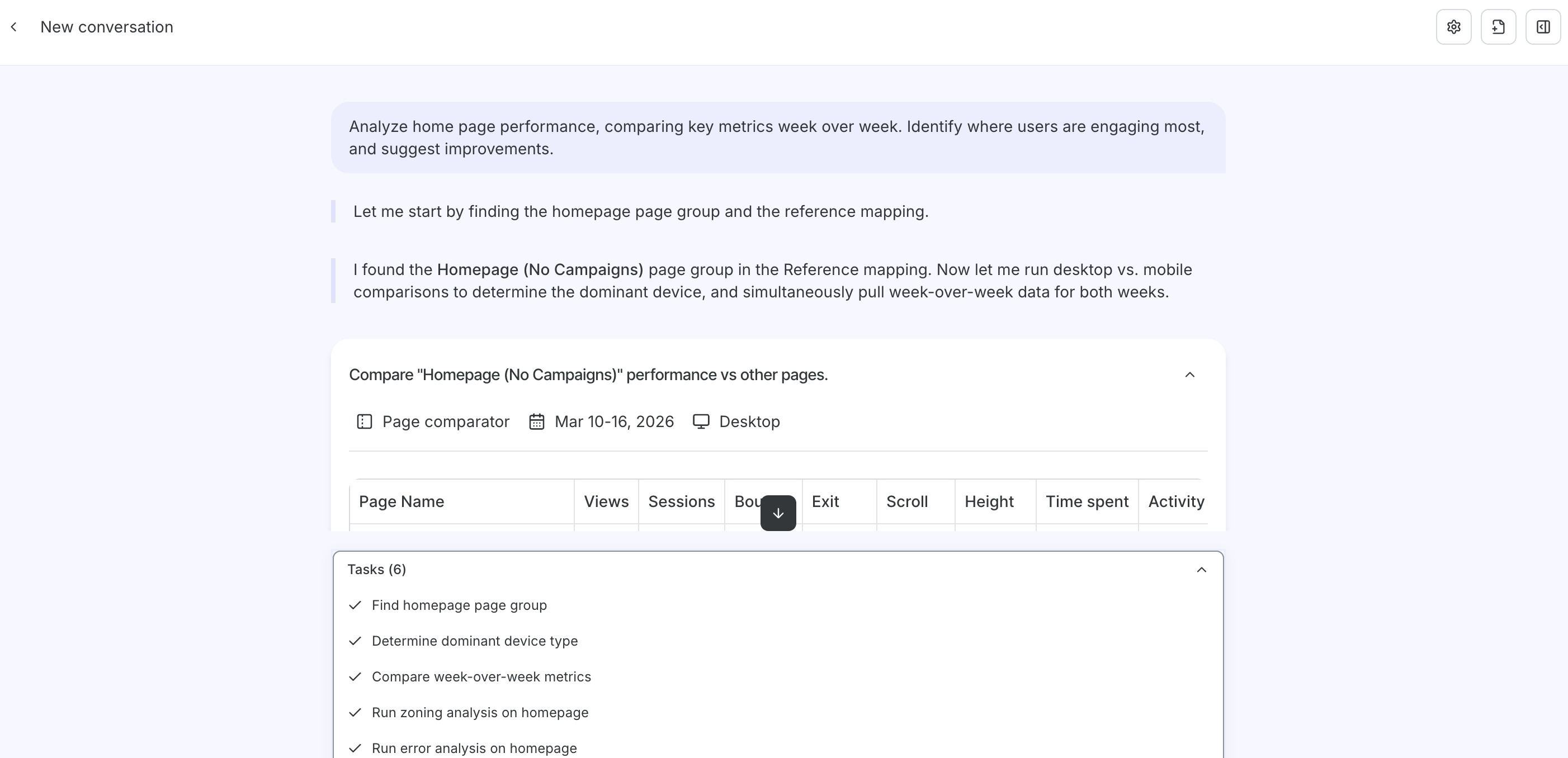The height and width of the screenshot is (758, 1568).
Task: Collapse the Homepage comparison card
Action: [1190, 375]
